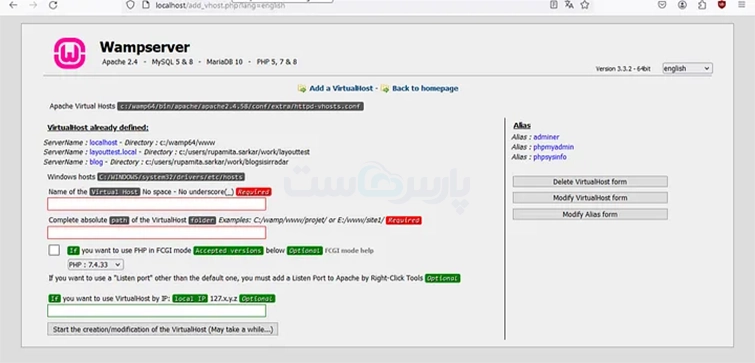Click the C:/WINDOWS/system32/drivers/etc/hosts path text
The width and height of the screenshot is (755, 363).
click(x=171, y=177)
